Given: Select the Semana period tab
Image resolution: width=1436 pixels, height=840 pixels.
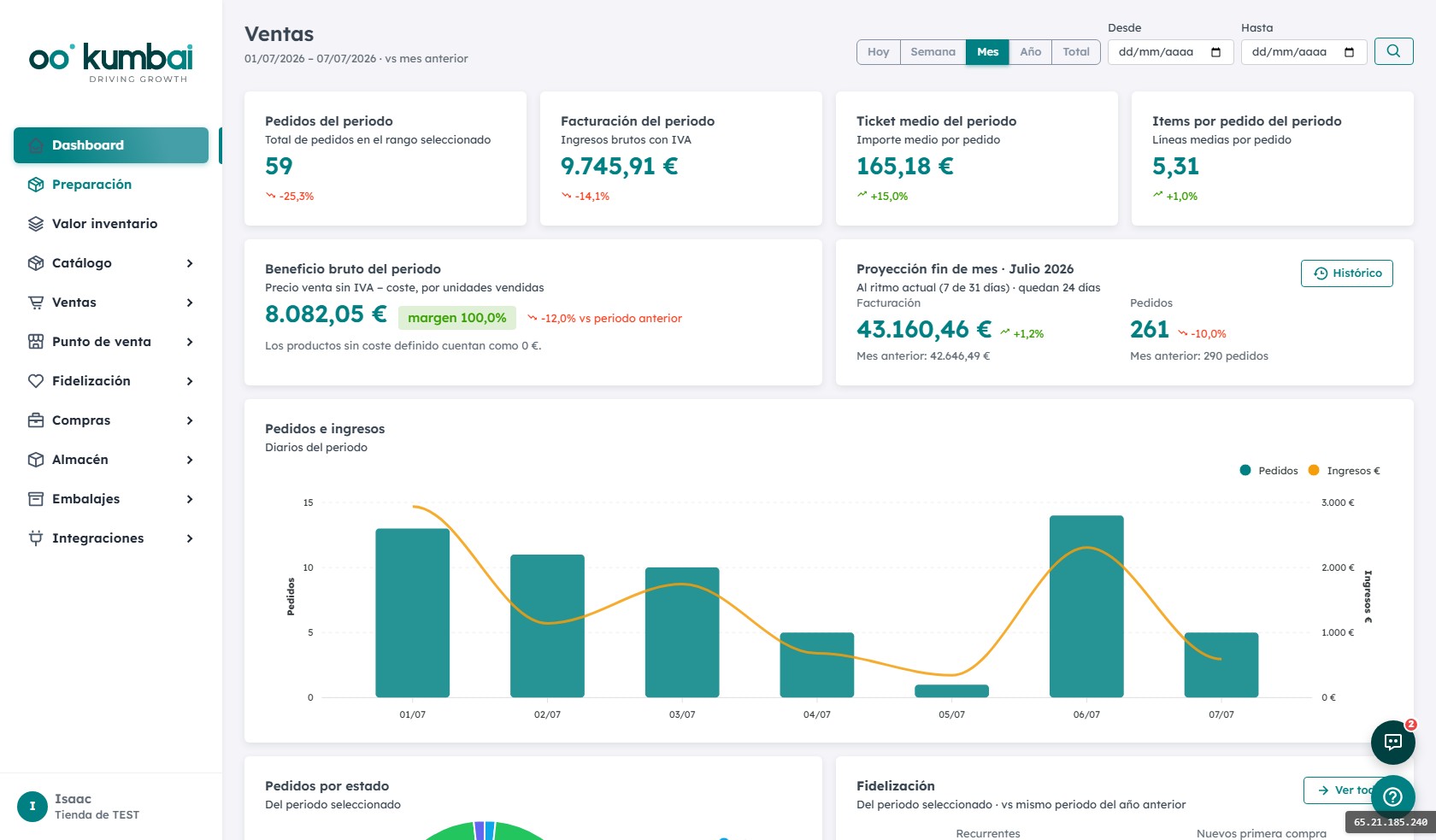Looking at the screenshot, I should 933,52.
